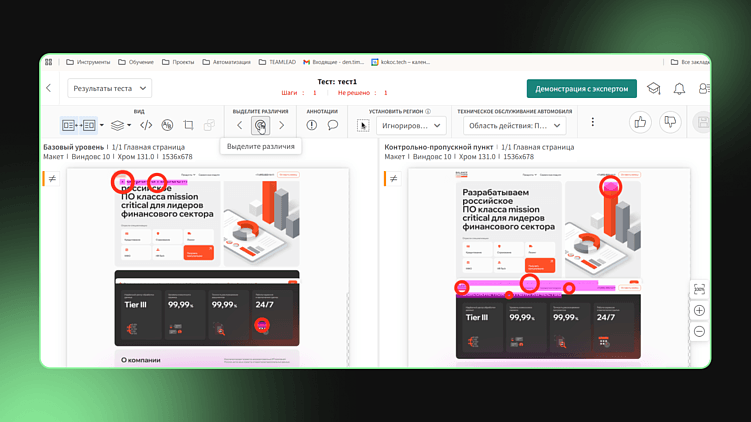Click the Тест: тест1 title
This screenshot has height=422, width=751.
tap(337, 82)
